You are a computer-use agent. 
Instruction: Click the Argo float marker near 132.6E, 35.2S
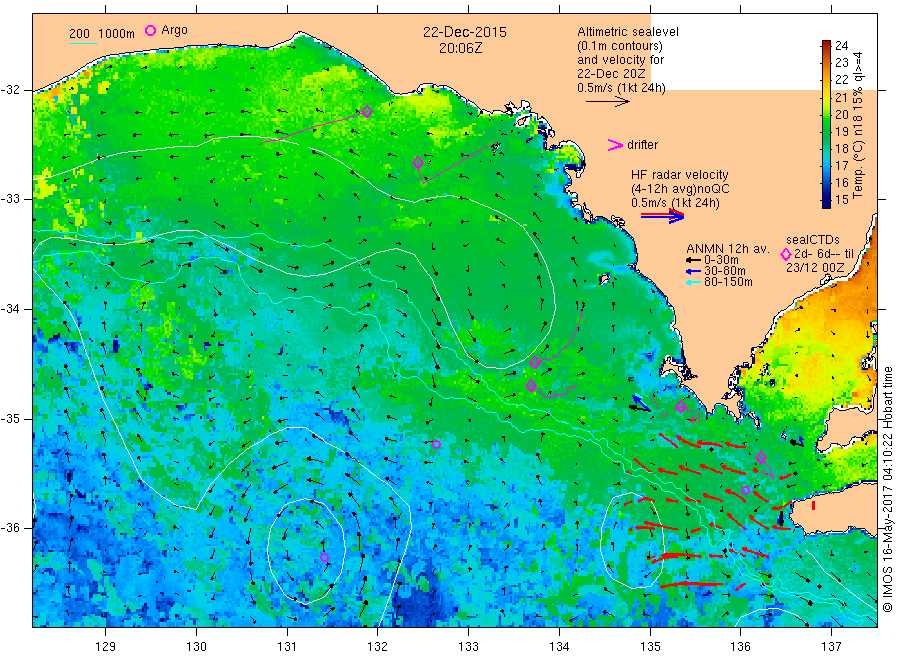tap(436, 444)
